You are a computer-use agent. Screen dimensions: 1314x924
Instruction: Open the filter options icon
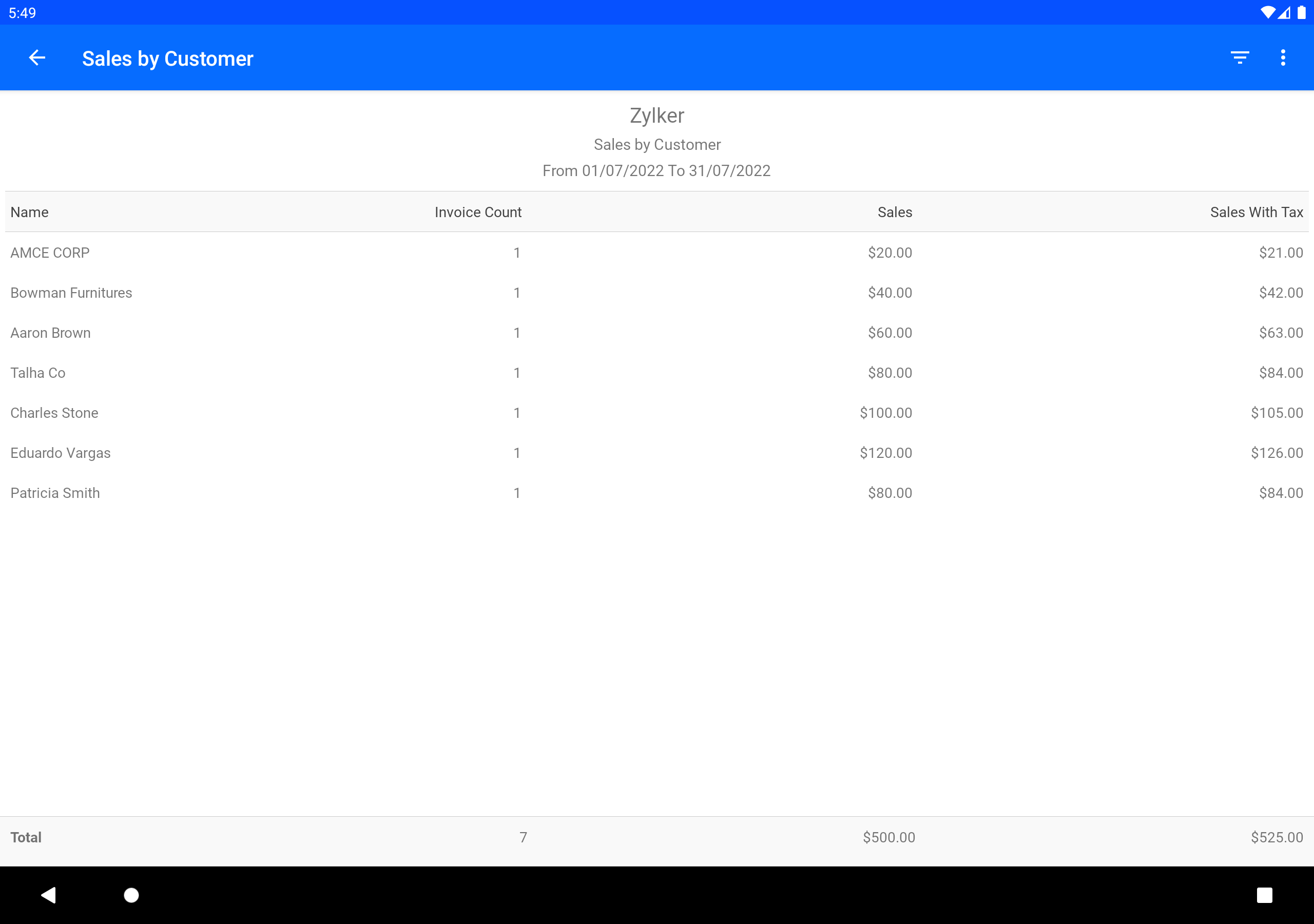coord(1240,58)
